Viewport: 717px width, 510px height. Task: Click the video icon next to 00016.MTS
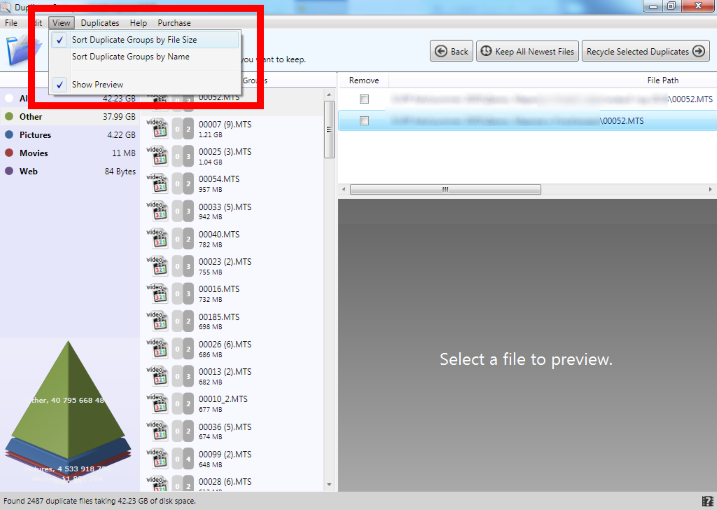coord(156,293)
